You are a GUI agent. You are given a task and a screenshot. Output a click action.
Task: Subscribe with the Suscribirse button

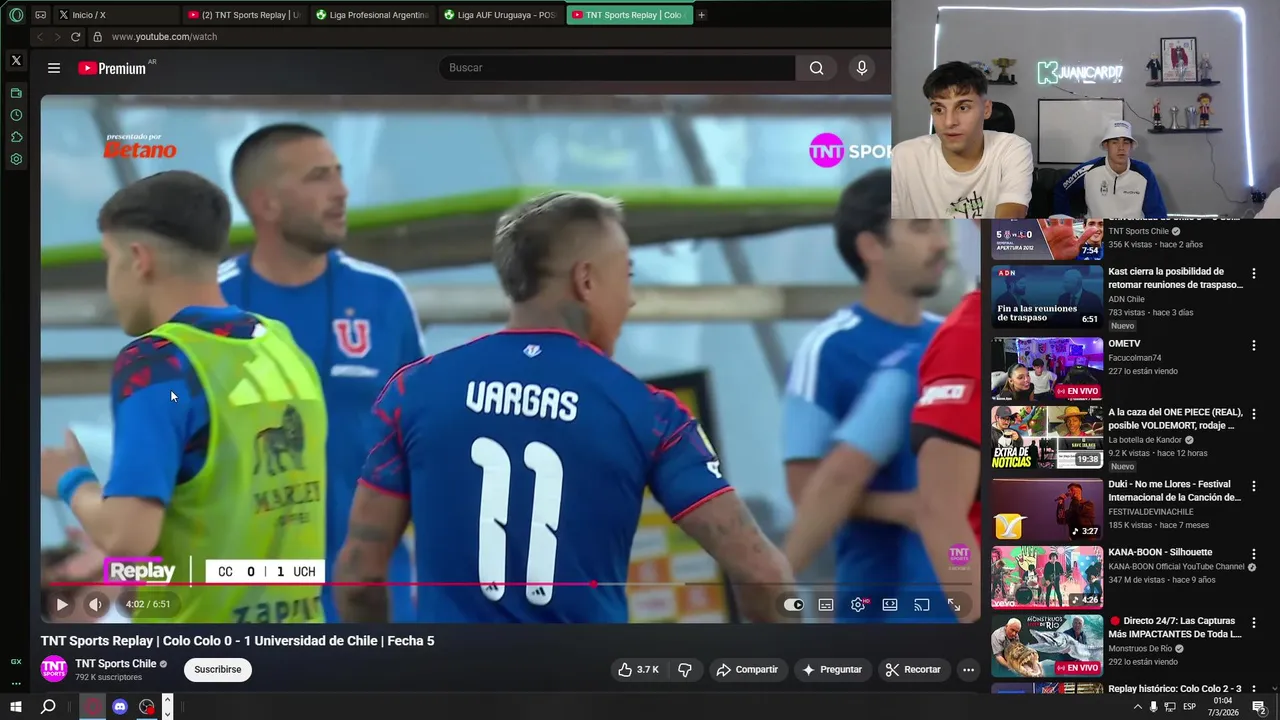(x=218, y=670)
